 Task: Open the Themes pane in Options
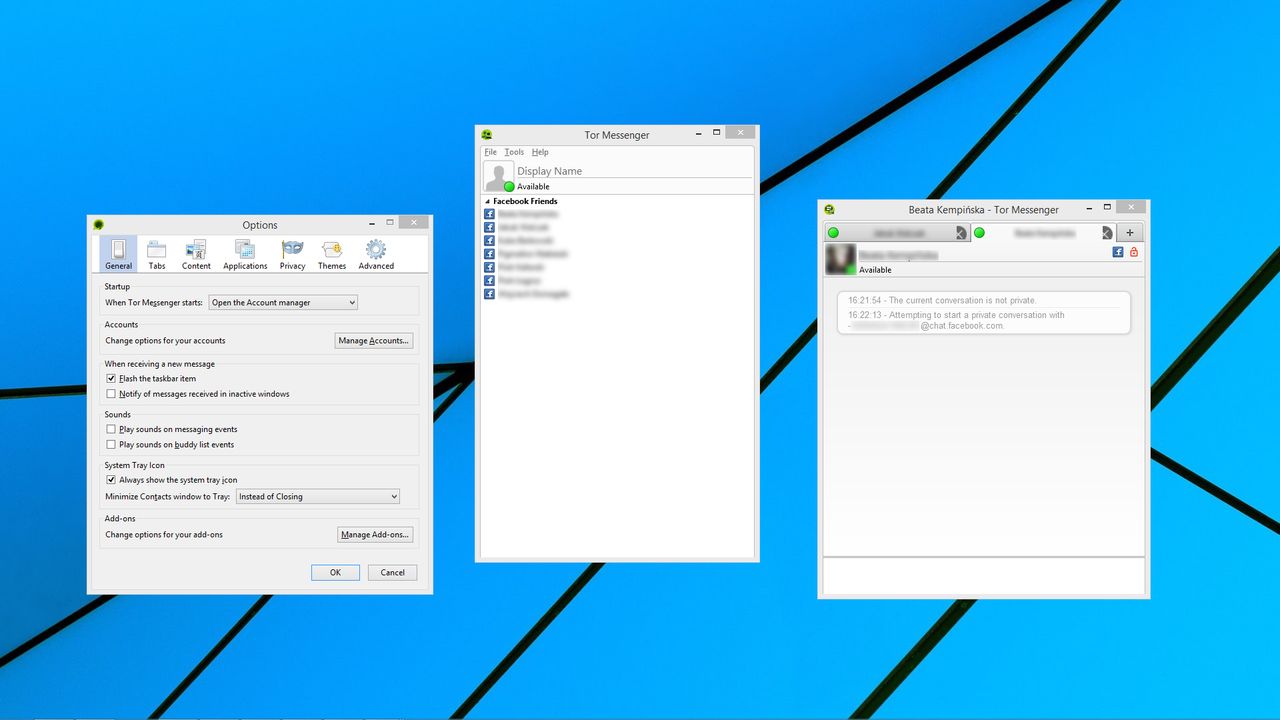pyautogui.click(x=332, y=254)
